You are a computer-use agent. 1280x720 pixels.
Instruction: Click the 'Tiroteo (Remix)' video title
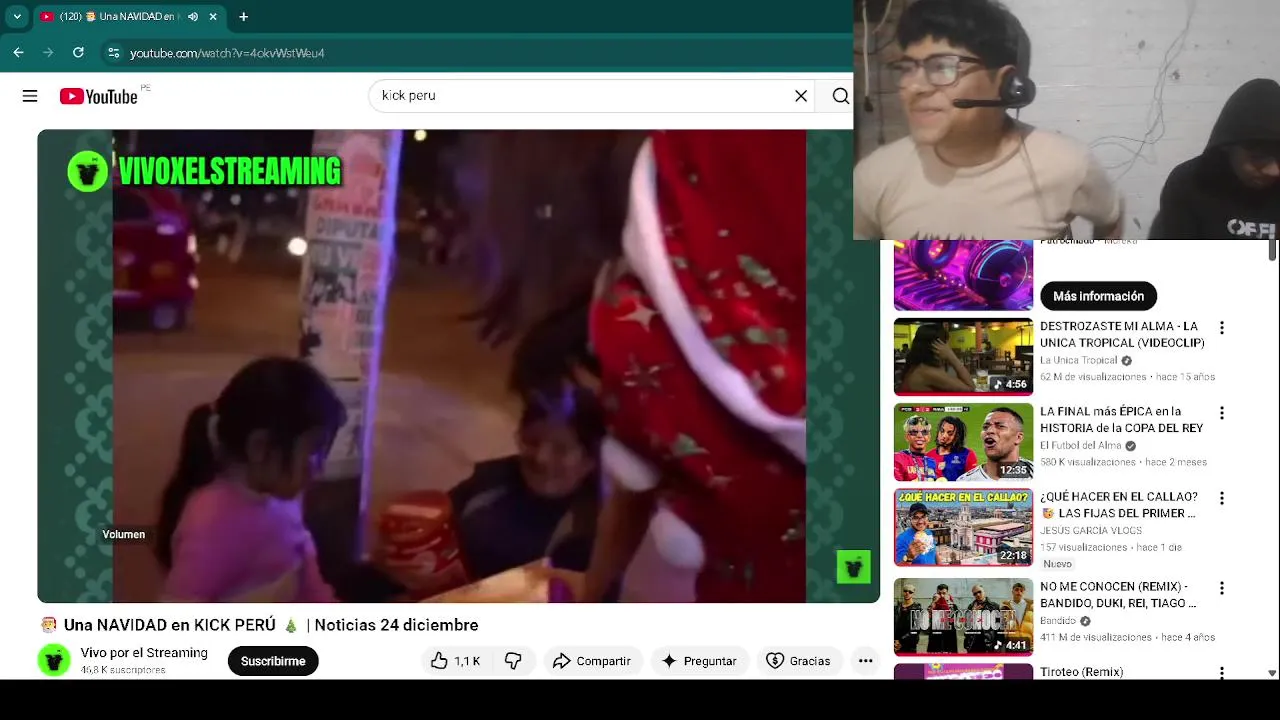pos(1081,672)
